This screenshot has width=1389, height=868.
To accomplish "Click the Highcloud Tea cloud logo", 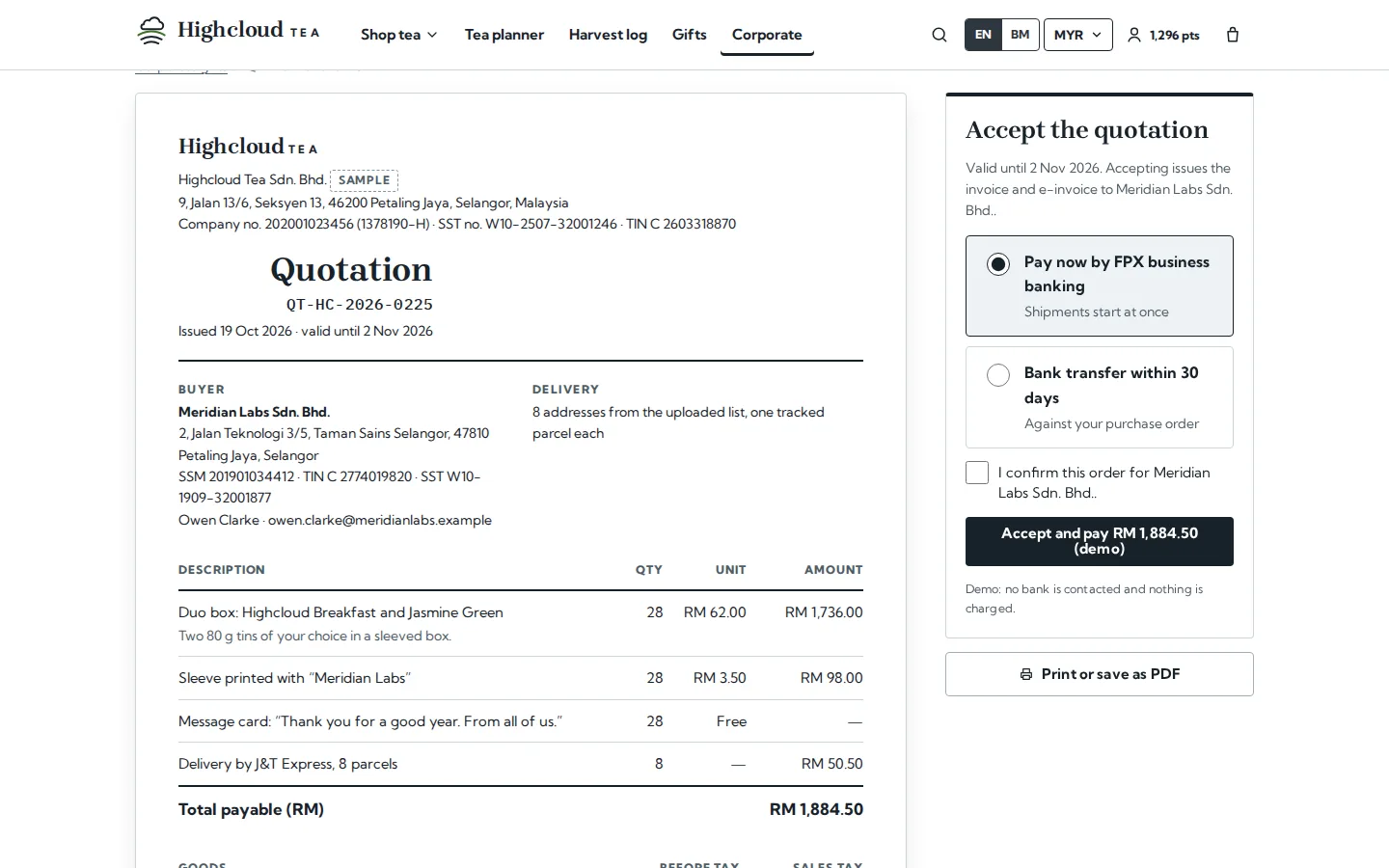I will click(151, 31).
